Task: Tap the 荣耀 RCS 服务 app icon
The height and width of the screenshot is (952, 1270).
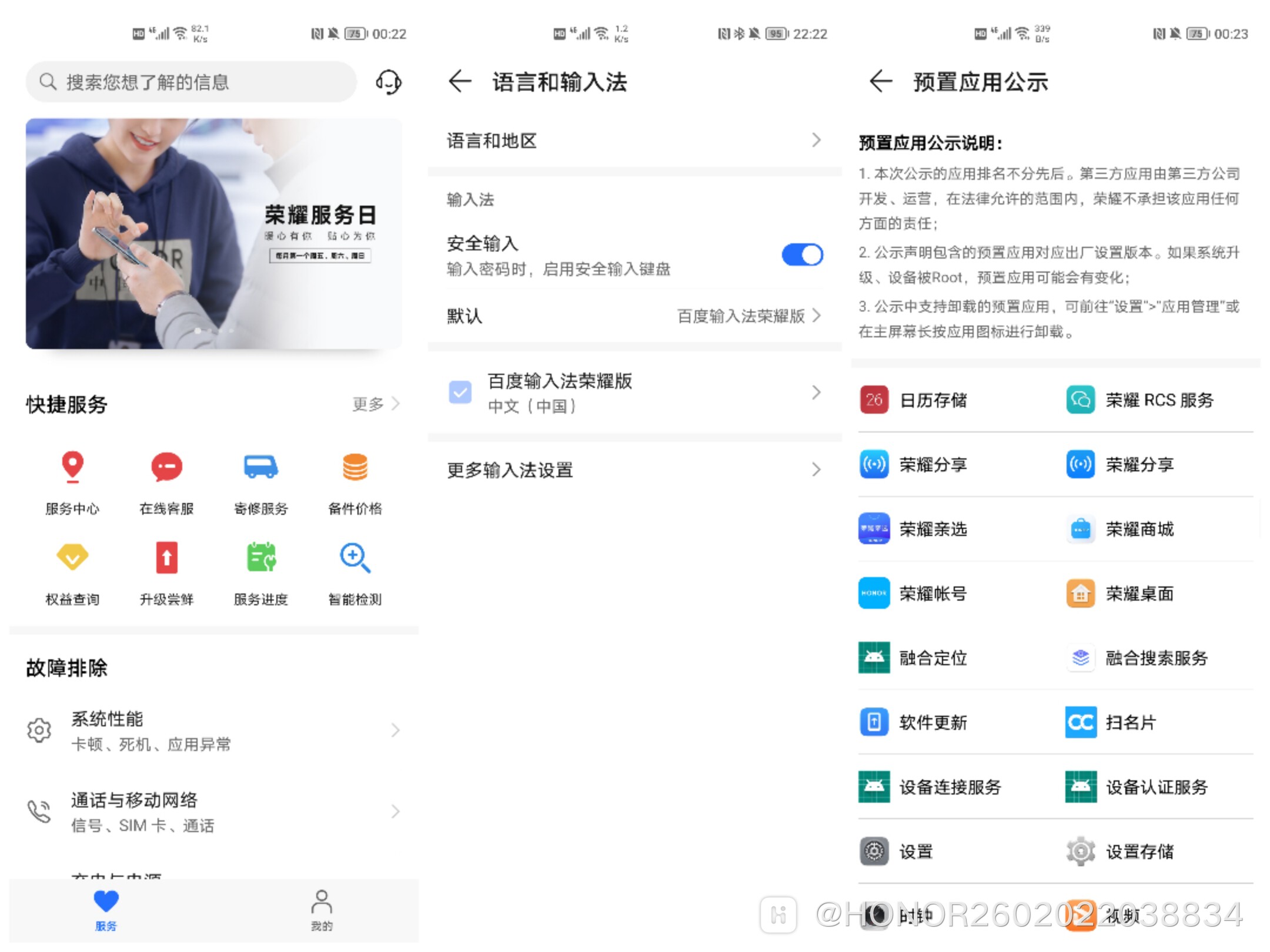Action: point(1080,400)
